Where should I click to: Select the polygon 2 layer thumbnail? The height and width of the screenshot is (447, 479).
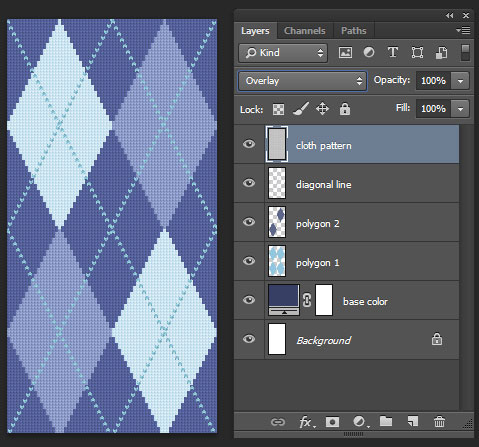(277, 222)
